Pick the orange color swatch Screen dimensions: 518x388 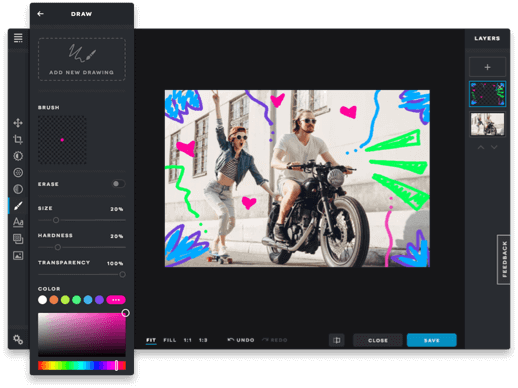tap(54, 300)
